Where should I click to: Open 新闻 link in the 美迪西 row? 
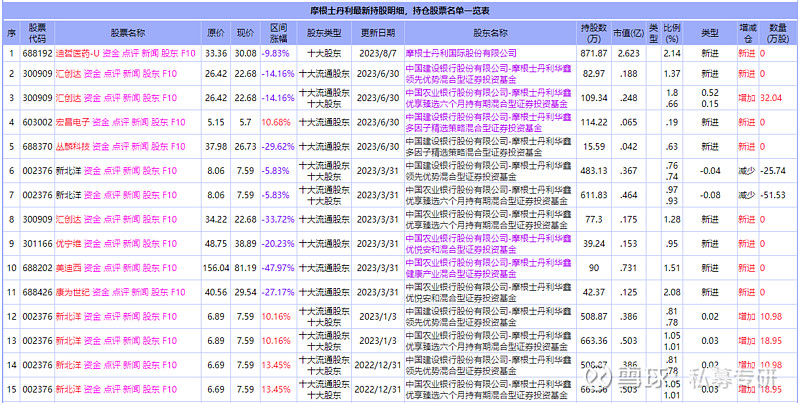pyautogui.click(x=131, y=268)
